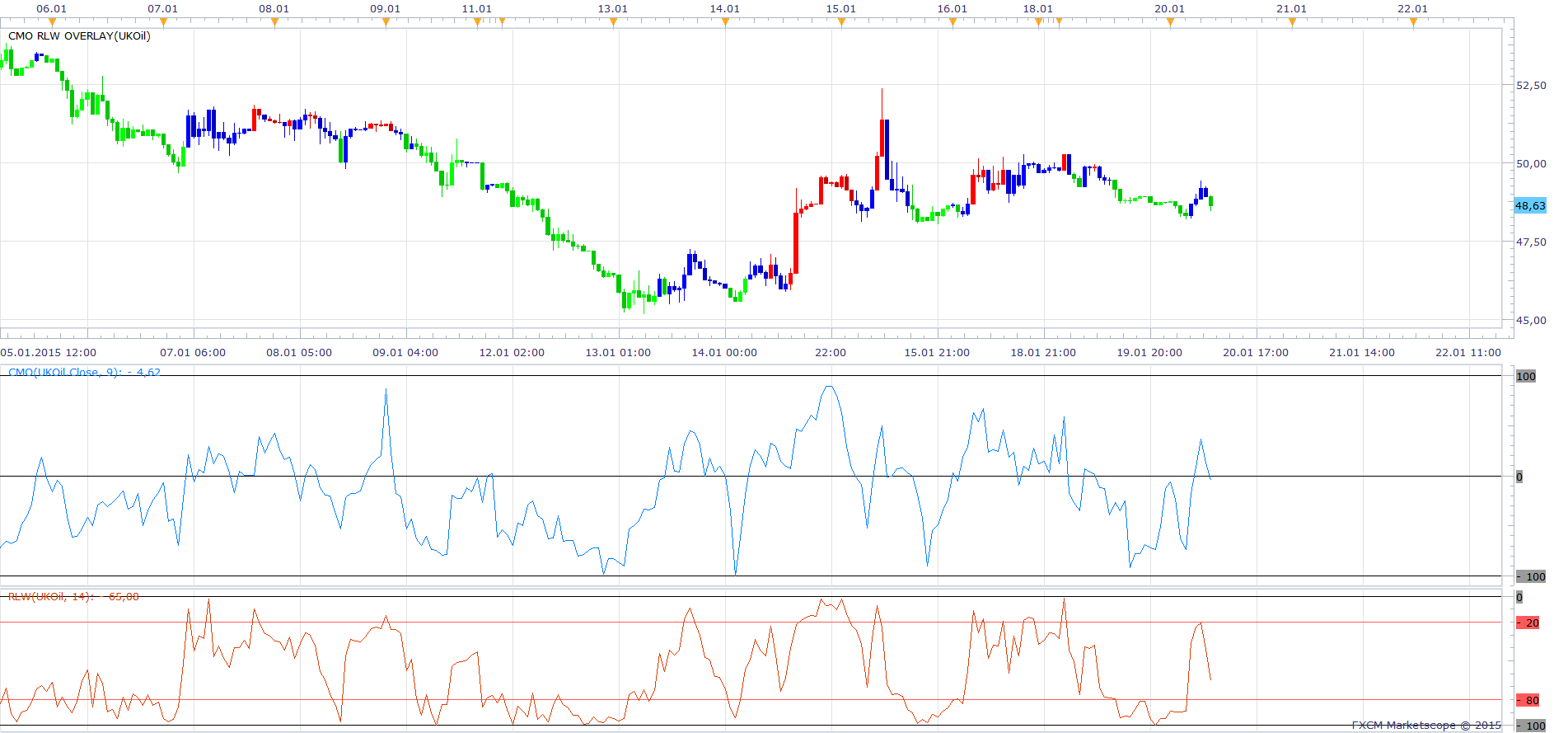Click the orange day marker under 06.01
This screenshot has width=1568, height=733.
[52, 22]
